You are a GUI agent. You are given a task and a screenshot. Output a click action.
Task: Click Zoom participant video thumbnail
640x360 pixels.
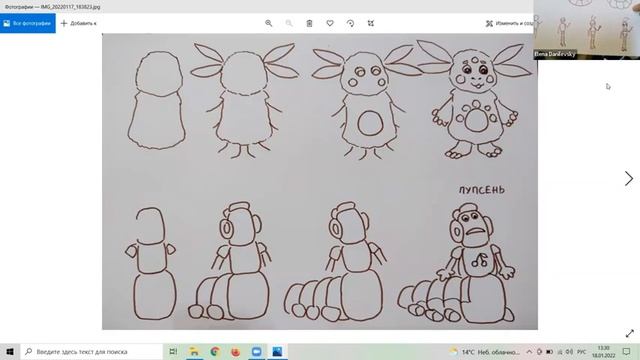[587, 29]
